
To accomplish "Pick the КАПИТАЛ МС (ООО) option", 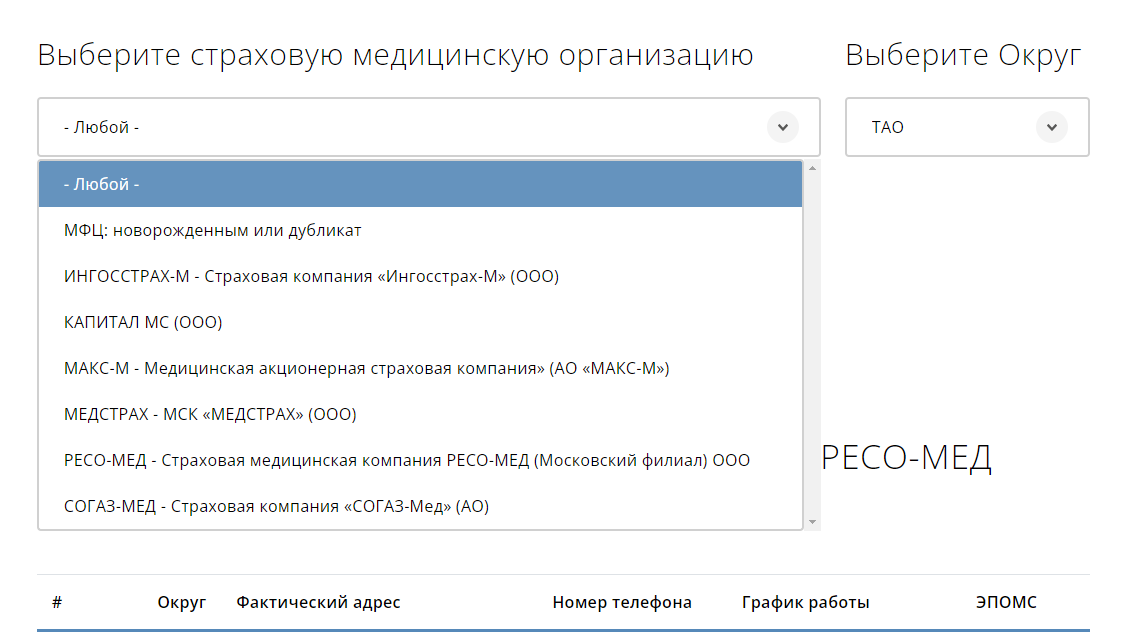I will (420, 322).
